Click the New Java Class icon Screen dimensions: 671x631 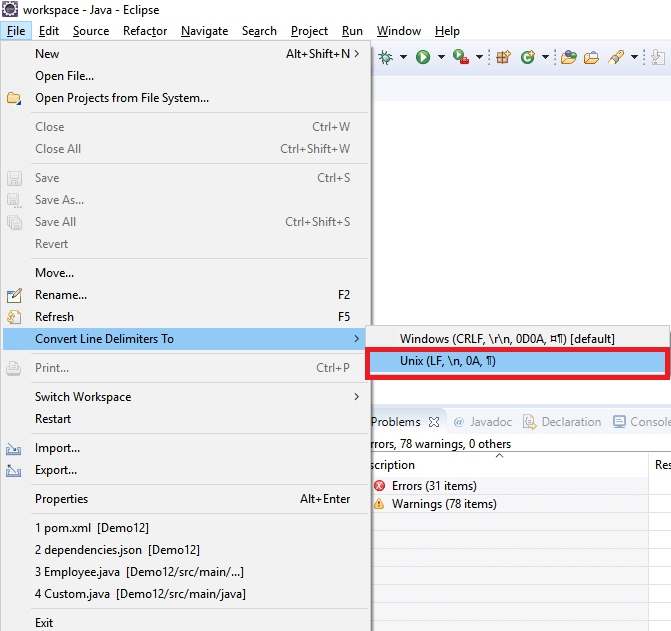point(528,58)
